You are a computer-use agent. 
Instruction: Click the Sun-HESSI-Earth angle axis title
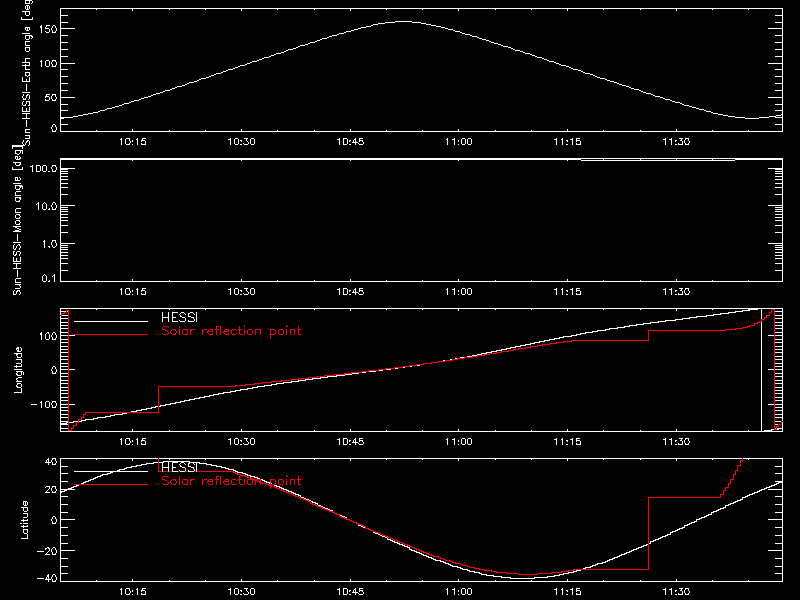pos(27,72)
